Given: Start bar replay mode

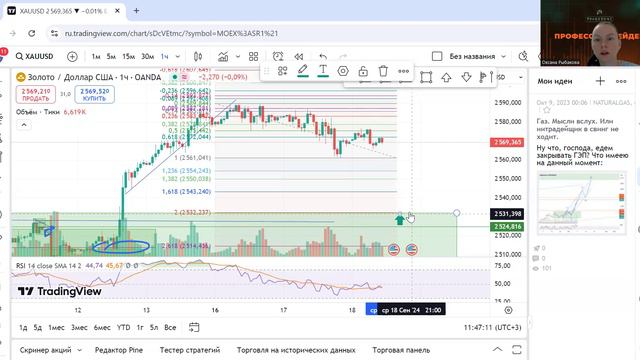Looking at the screenshot, I should [299, 56].
